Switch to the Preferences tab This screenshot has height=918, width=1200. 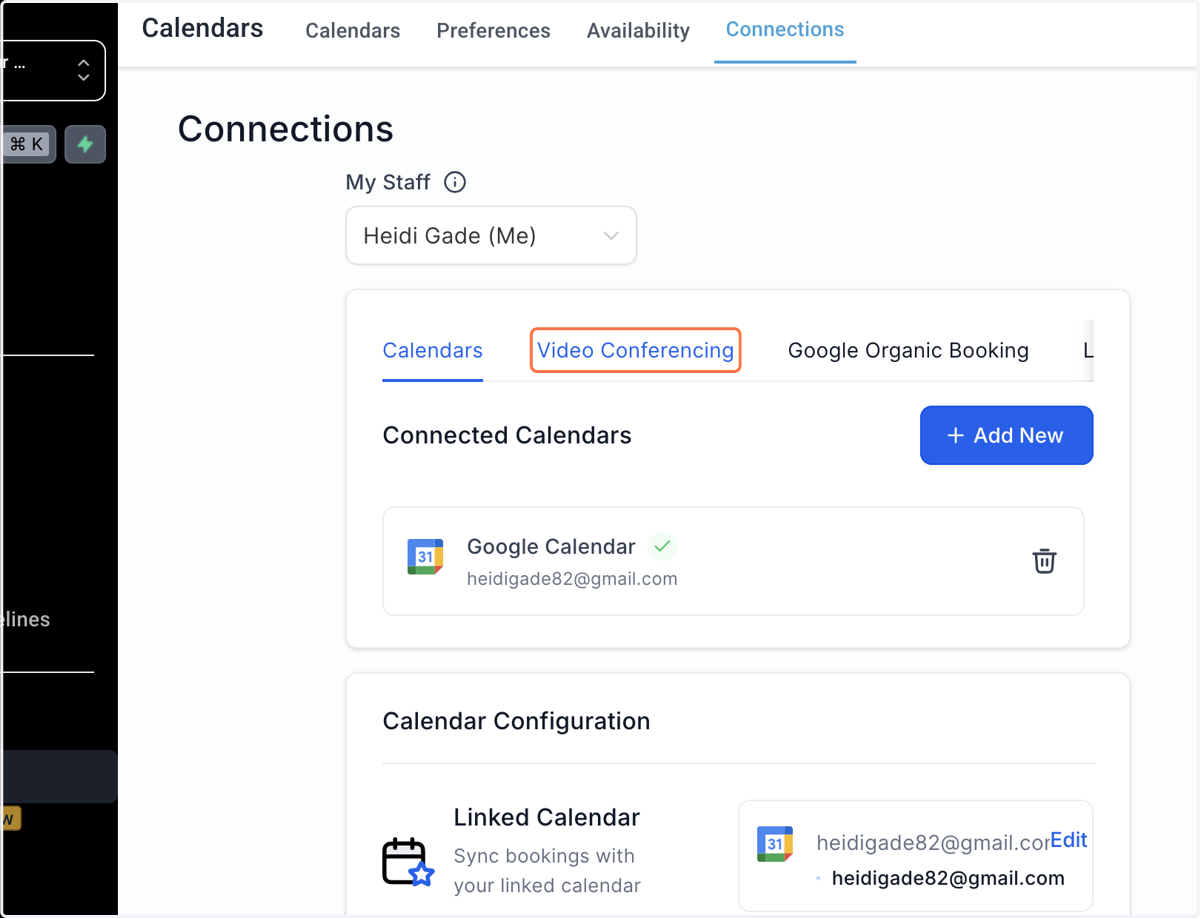493,31
